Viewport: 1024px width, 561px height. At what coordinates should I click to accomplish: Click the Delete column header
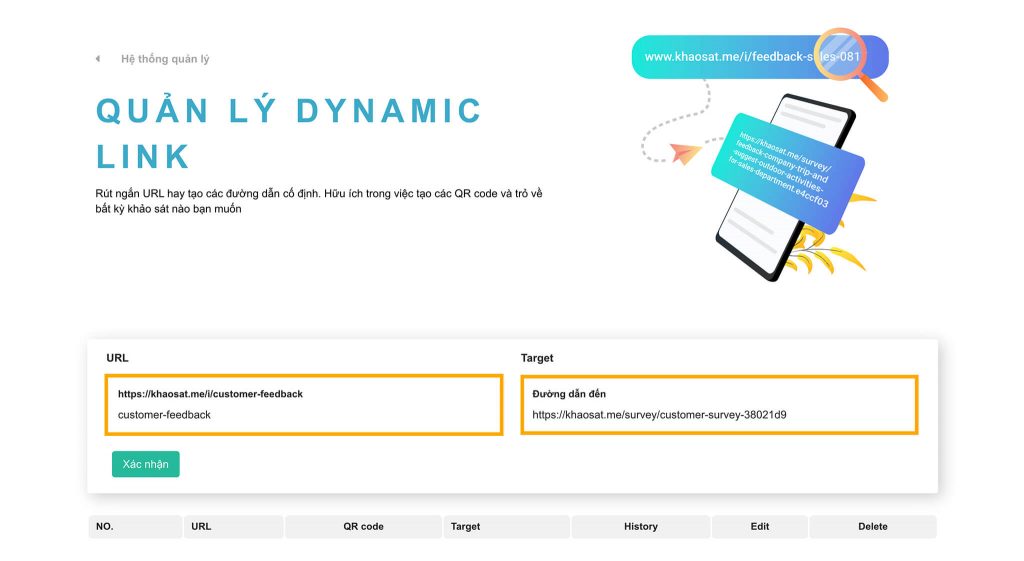(872, 526)
